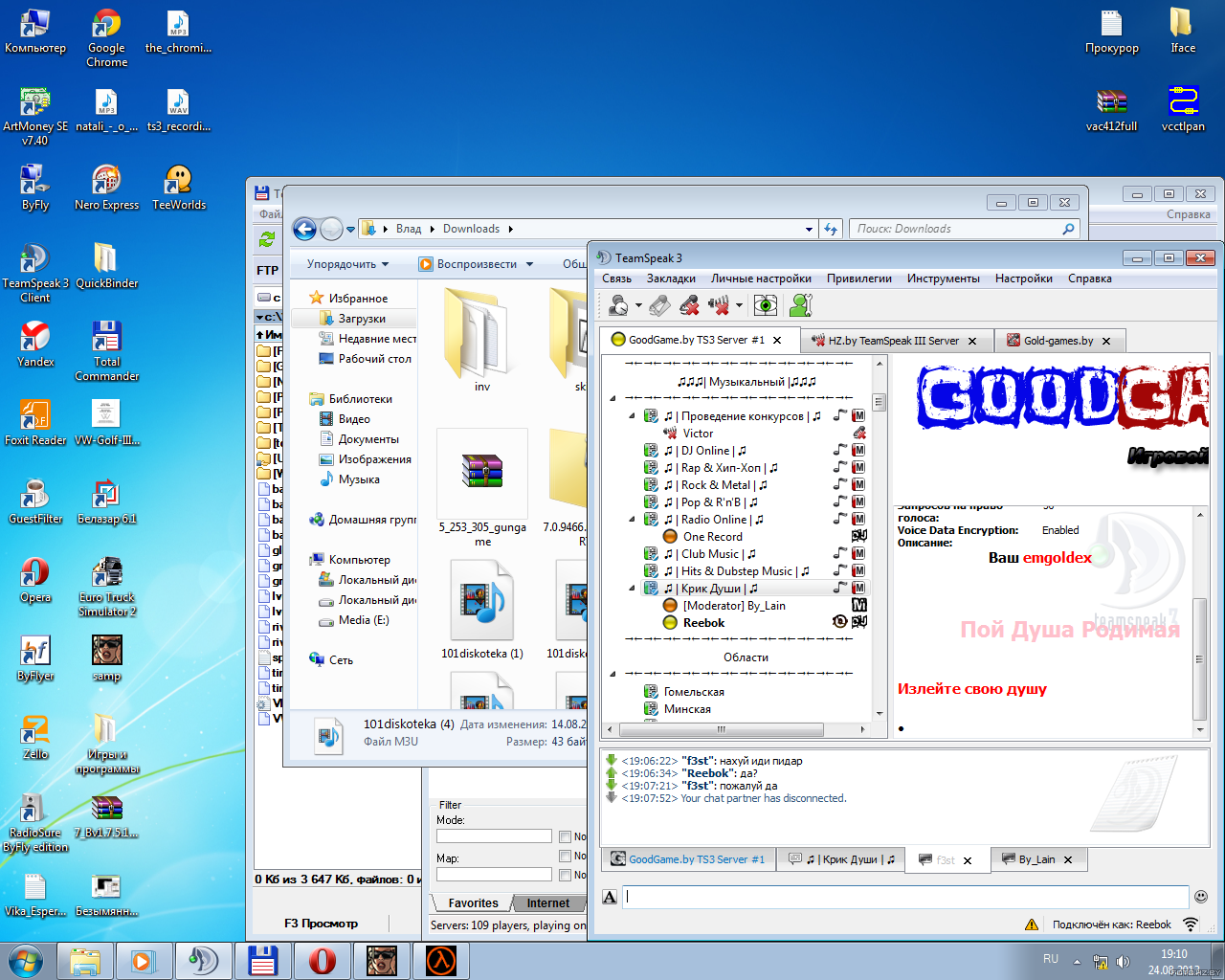This screenshot has height=980, width=1225.
Task: Switch to the Internet tab in SAMP window
Action: click(547, 903)
